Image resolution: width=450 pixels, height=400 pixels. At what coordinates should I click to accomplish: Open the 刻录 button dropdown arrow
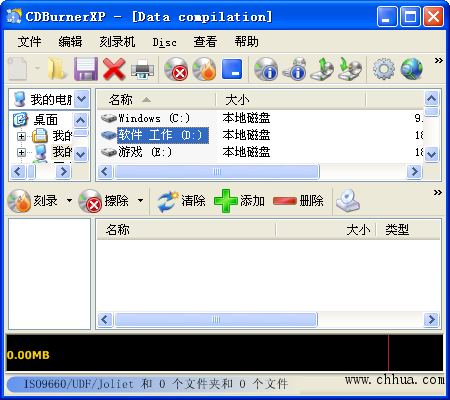(69, 201)
